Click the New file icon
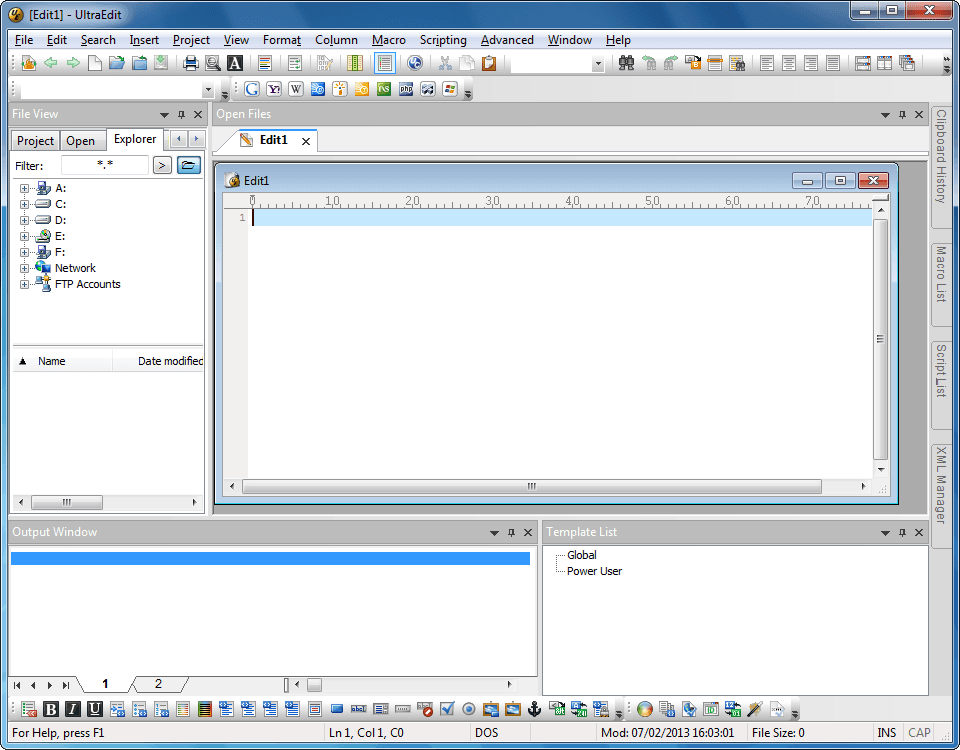The height and width of the screenshot is (750, 960). [95, 62]
